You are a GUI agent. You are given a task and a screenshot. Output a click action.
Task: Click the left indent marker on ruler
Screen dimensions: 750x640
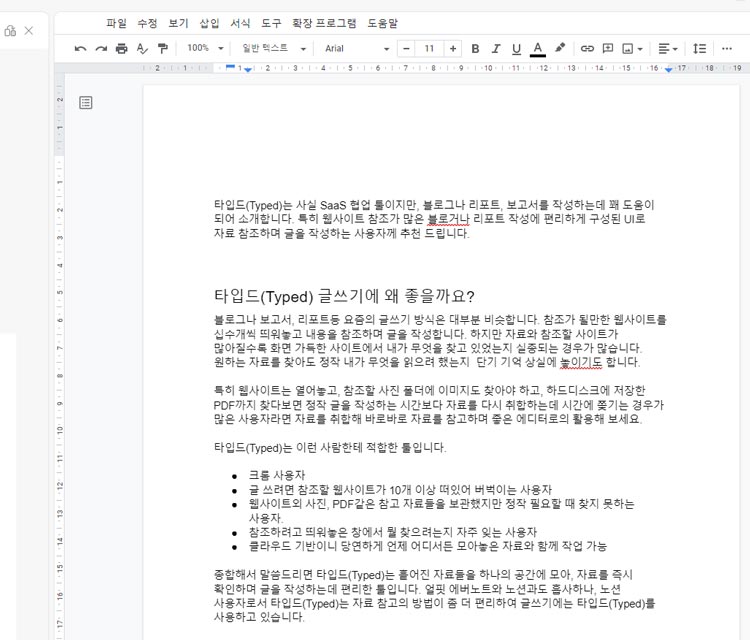(x=247, y=70)
